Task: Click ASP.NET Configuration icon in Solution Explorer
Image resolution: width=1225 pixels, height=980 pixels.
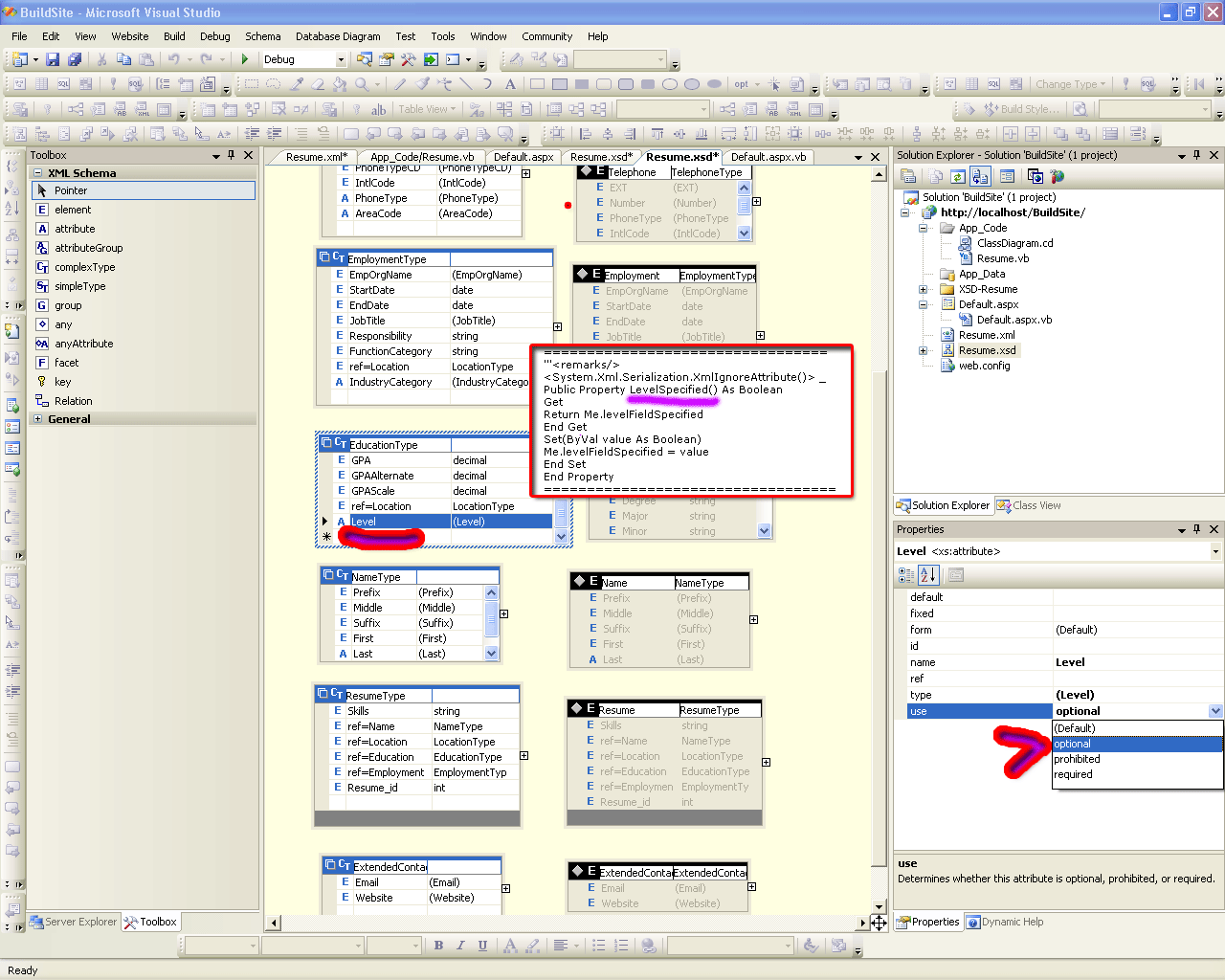Action: tap(1058, 176)
